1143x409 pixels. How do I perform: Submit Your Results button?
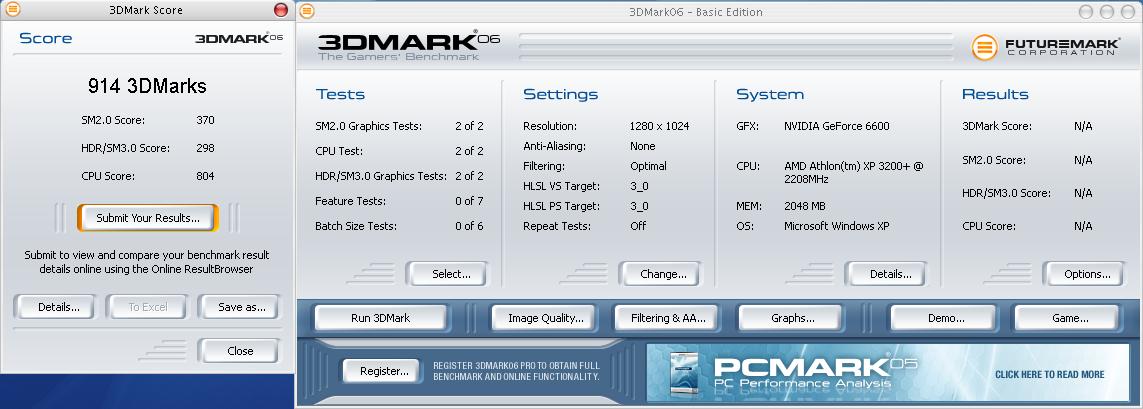pyautogui.click(x=148, y=218)
